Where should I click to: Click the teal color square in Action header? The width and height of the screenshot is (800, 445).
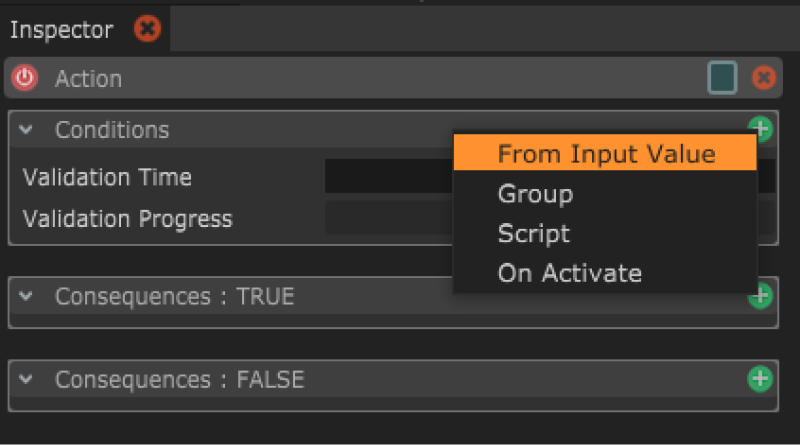pos(721,78)
